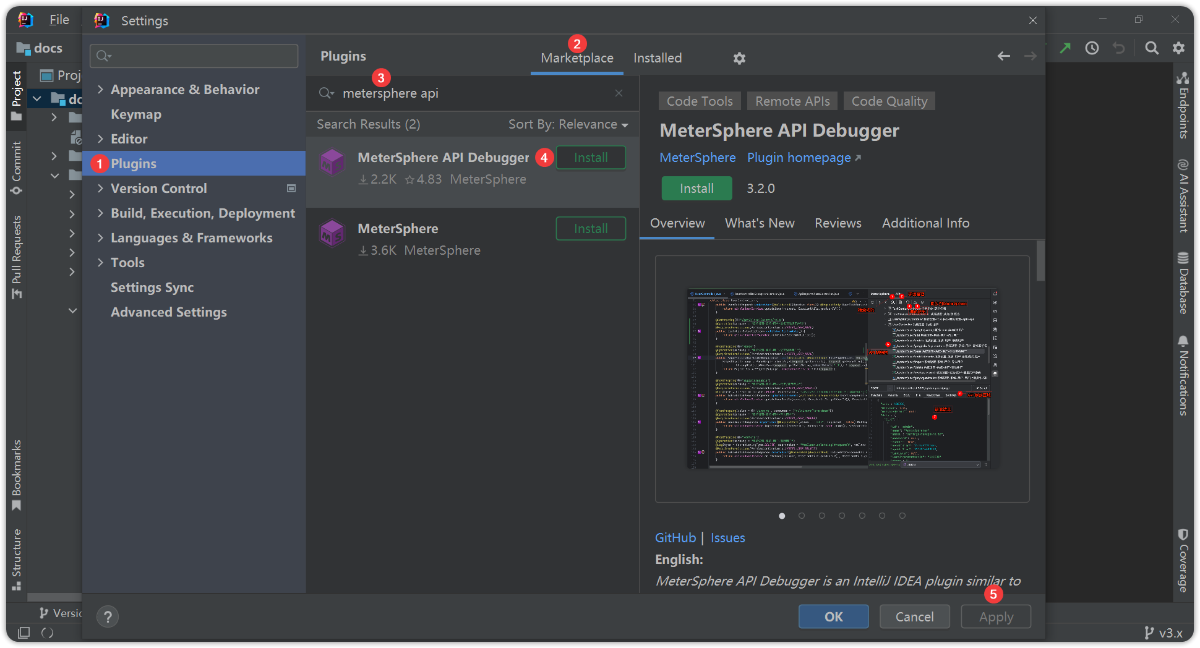Image resolution: width=1200 pixels, height=648 pixels.
Task: Focus the plugin search field with metersphere api
Action: pyautogui.click(x=472, y=93)
